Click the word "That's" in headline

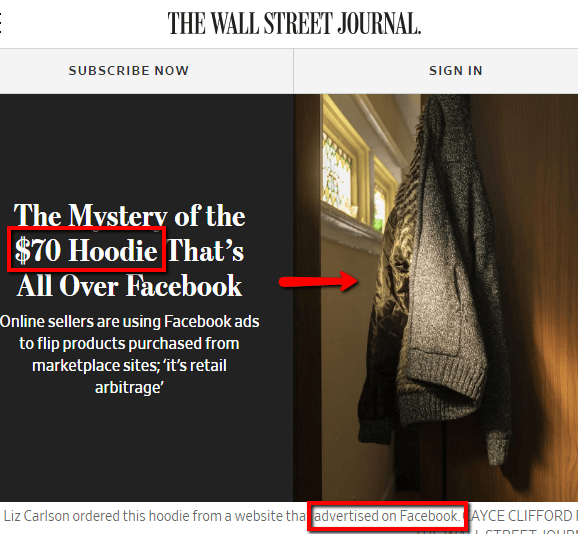click(x=206, y=250)
